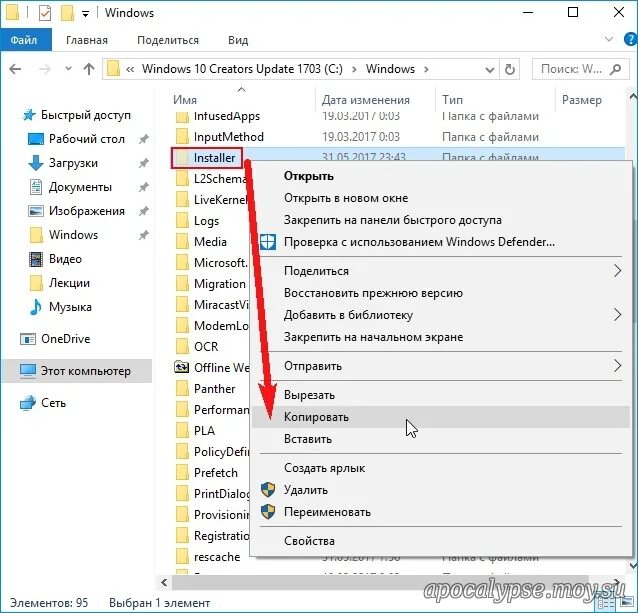Open the Файл tab

click(24, 40)
